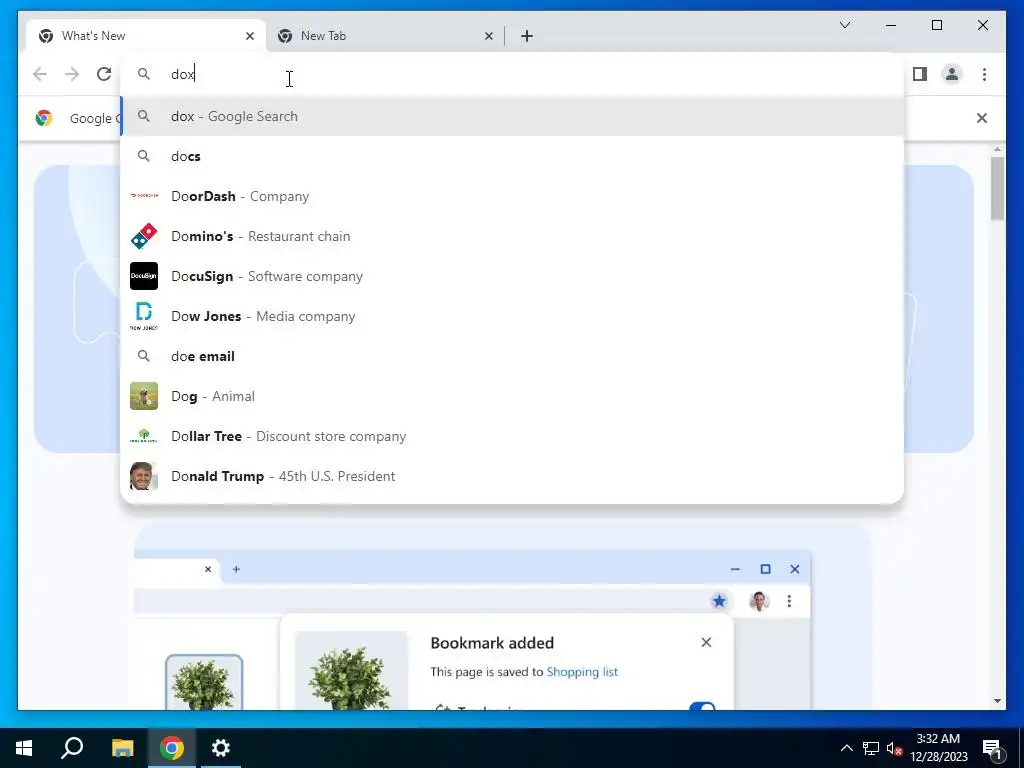Click the DoorDash logo icon
Viewport: 1024px width, 768px height.
144,196
